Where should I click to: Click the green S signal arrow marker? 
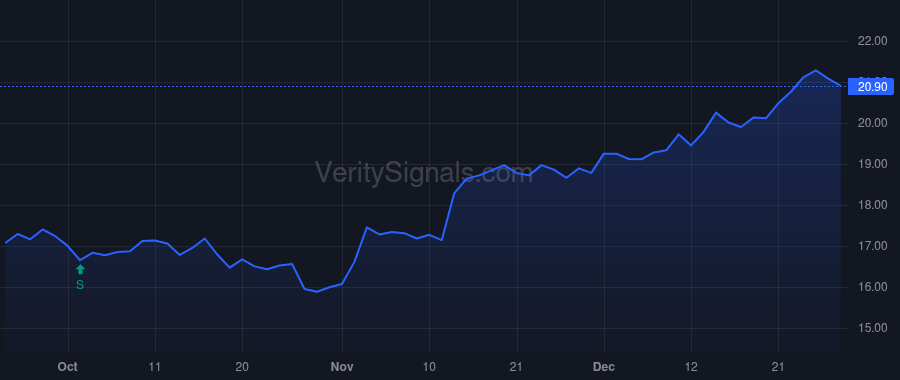pos(80,269)
